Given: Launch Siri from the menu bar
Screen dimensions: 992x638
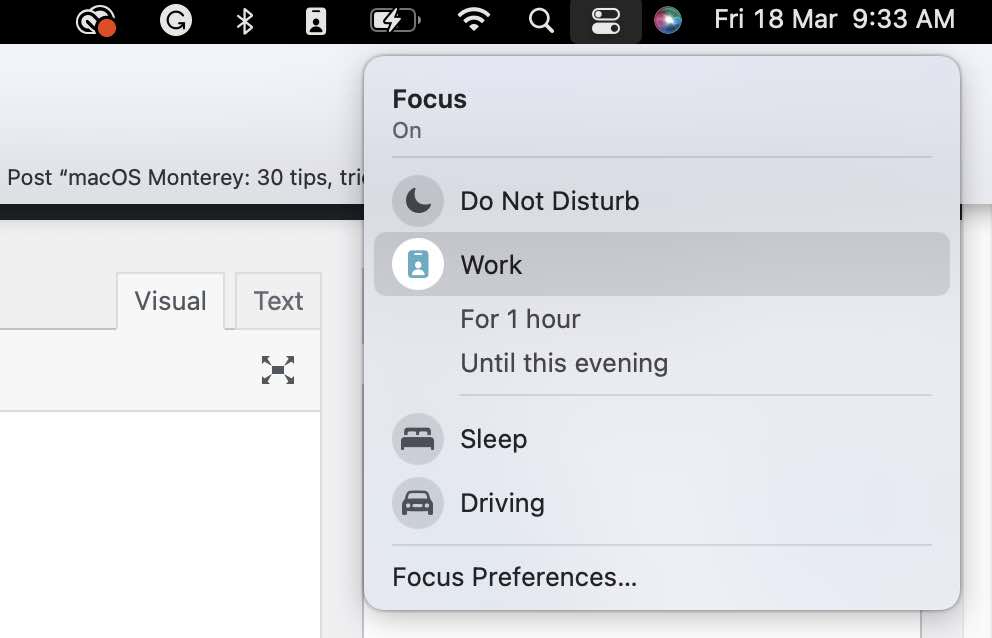Looking at the screenshot, I should point(667,20).
